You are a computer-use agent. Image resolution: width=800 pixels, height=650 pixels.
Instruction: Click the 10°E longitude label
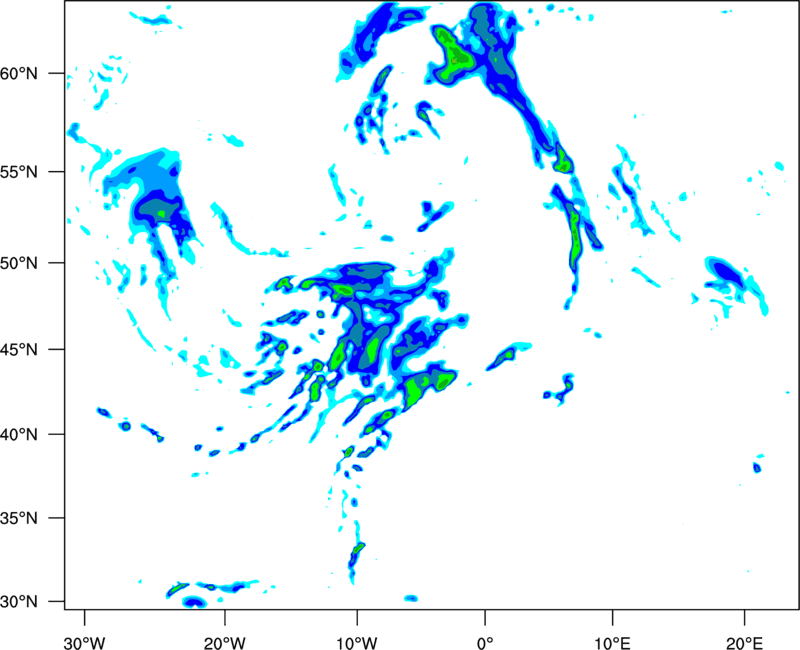tap(612, 642)
